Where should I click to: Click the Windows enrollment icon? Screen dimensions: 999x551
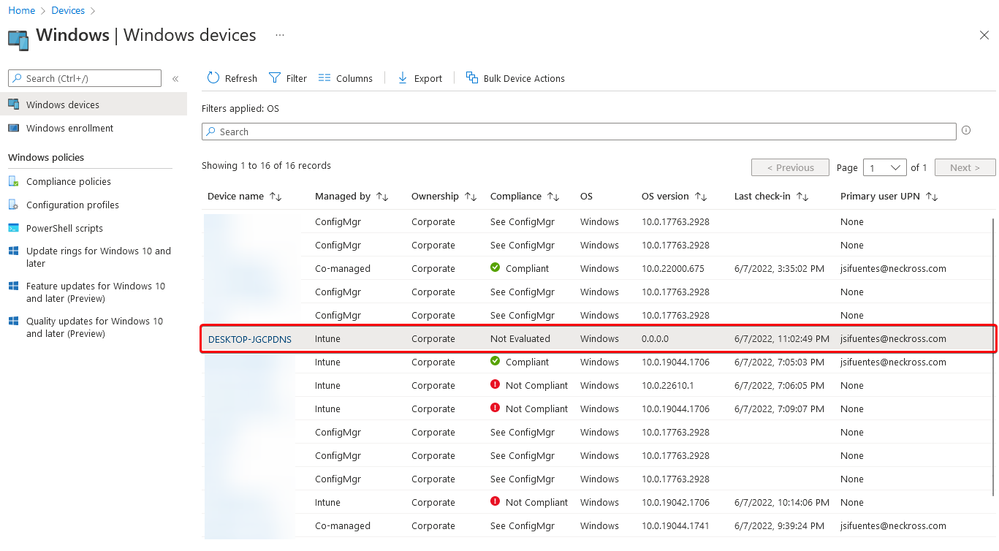13,128
